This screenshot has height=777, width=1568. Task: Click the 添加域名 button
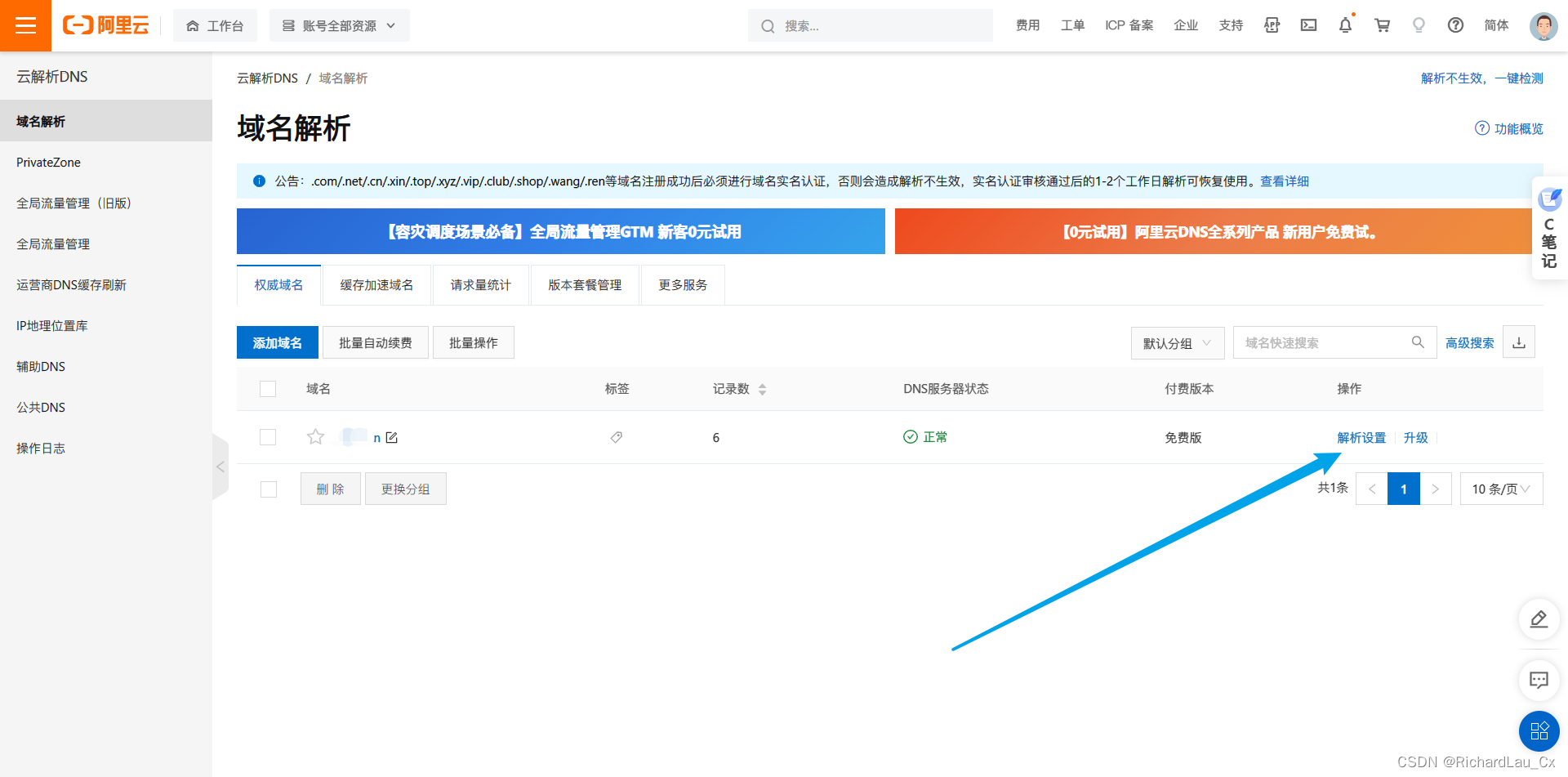[278, 342]
